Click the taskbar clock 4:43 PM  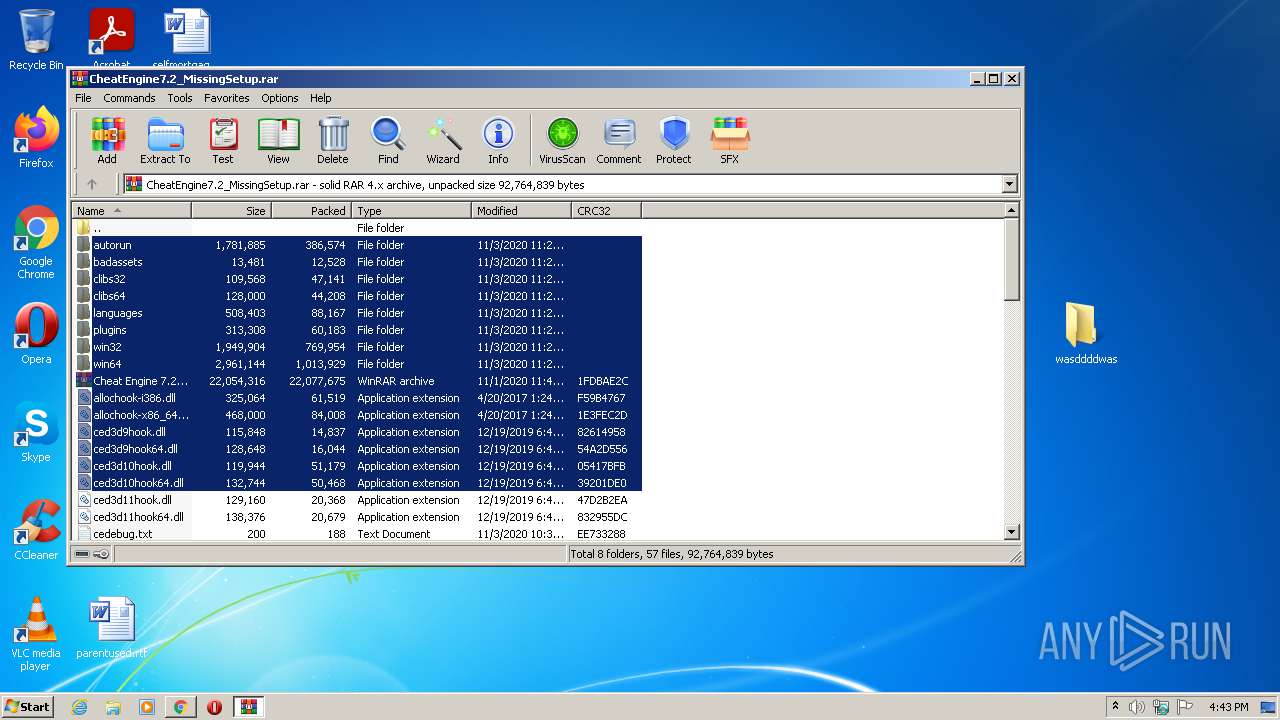pos(1228,707)
